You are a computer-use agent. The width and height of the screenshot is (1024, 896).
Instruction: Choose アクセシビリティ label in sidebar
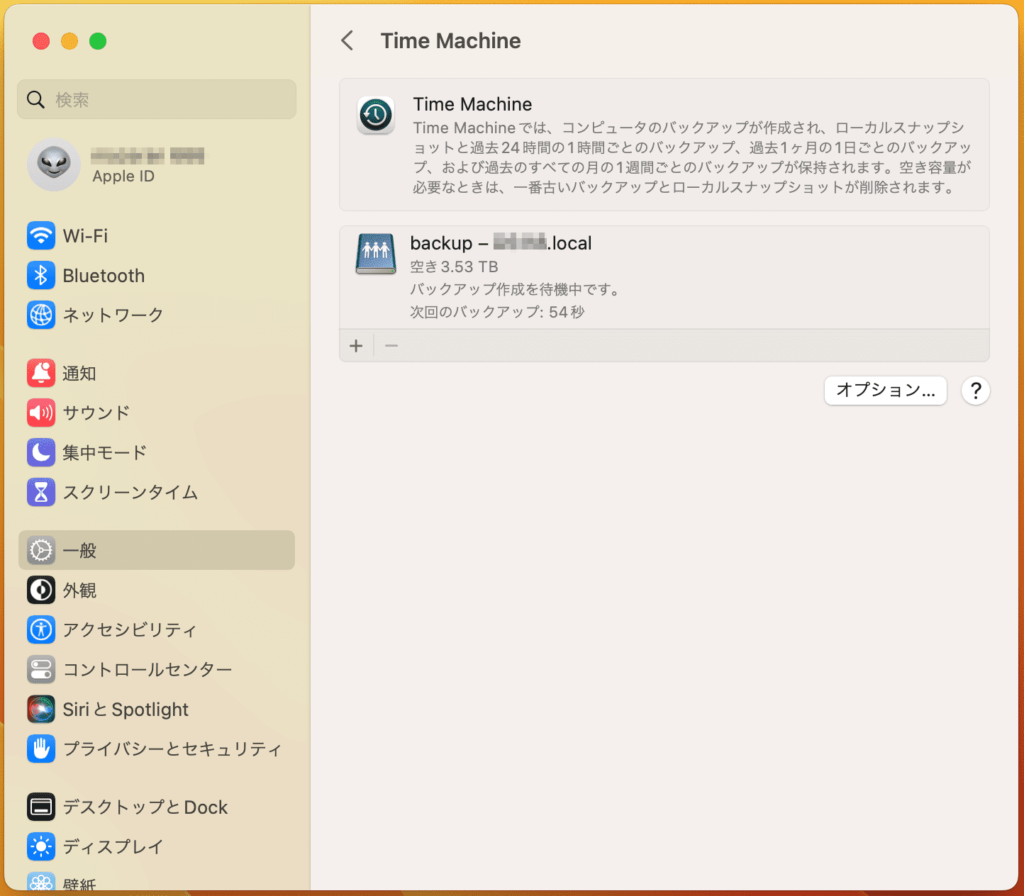pyautogui.click(x=129, y=630)
